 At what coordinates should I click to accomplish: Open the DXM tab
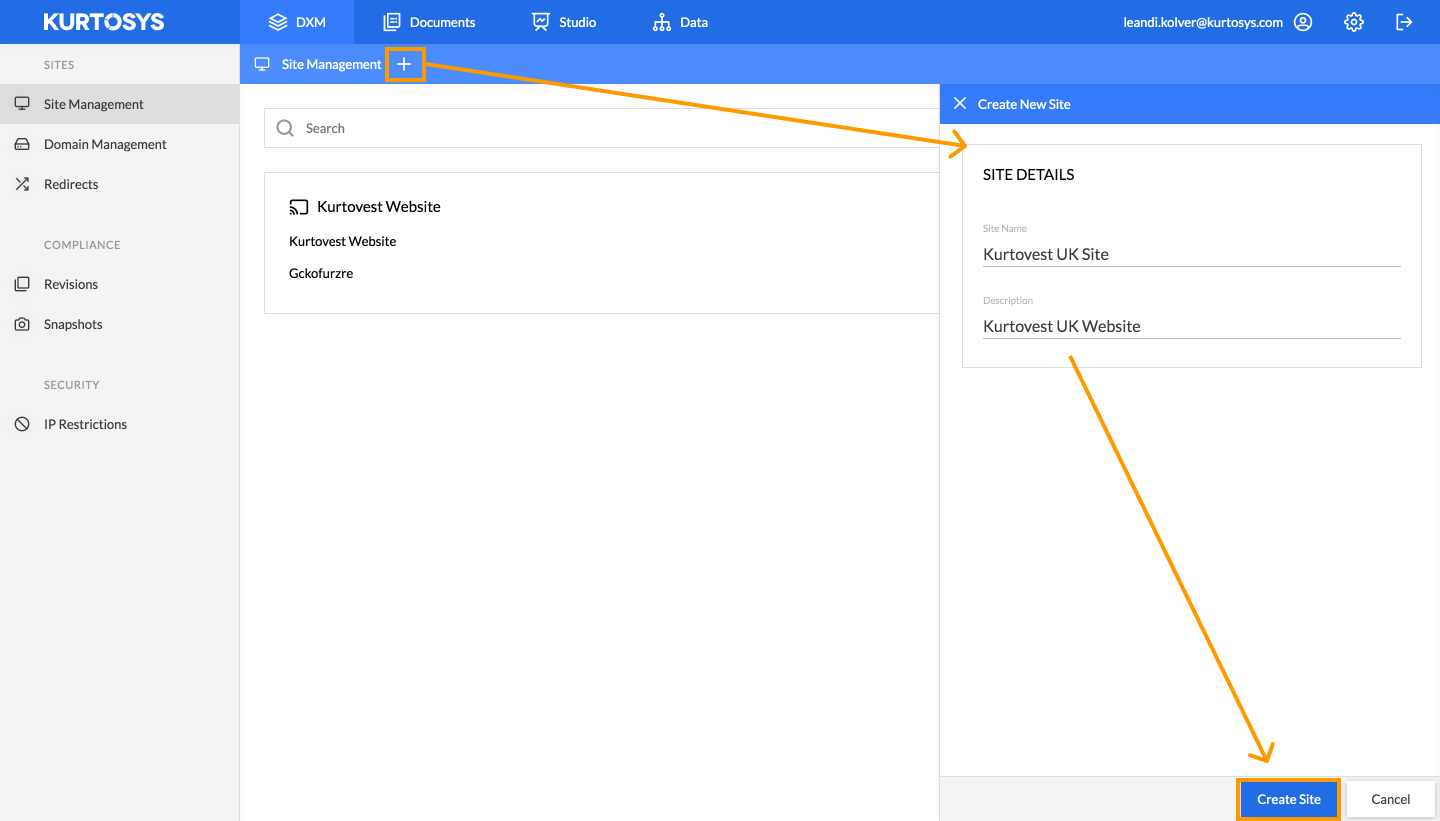click(x=297, y=22)
